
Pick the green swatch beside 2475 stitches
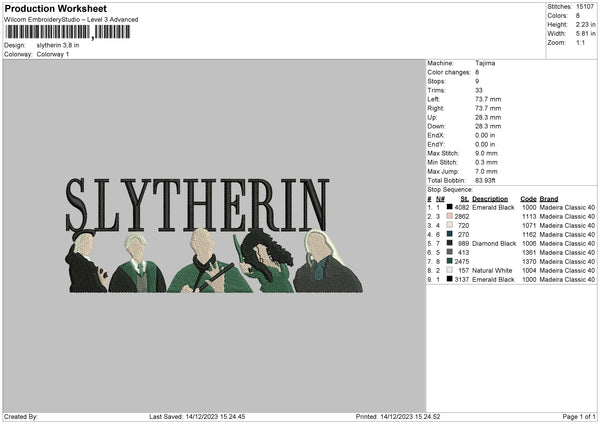point(450,261)
